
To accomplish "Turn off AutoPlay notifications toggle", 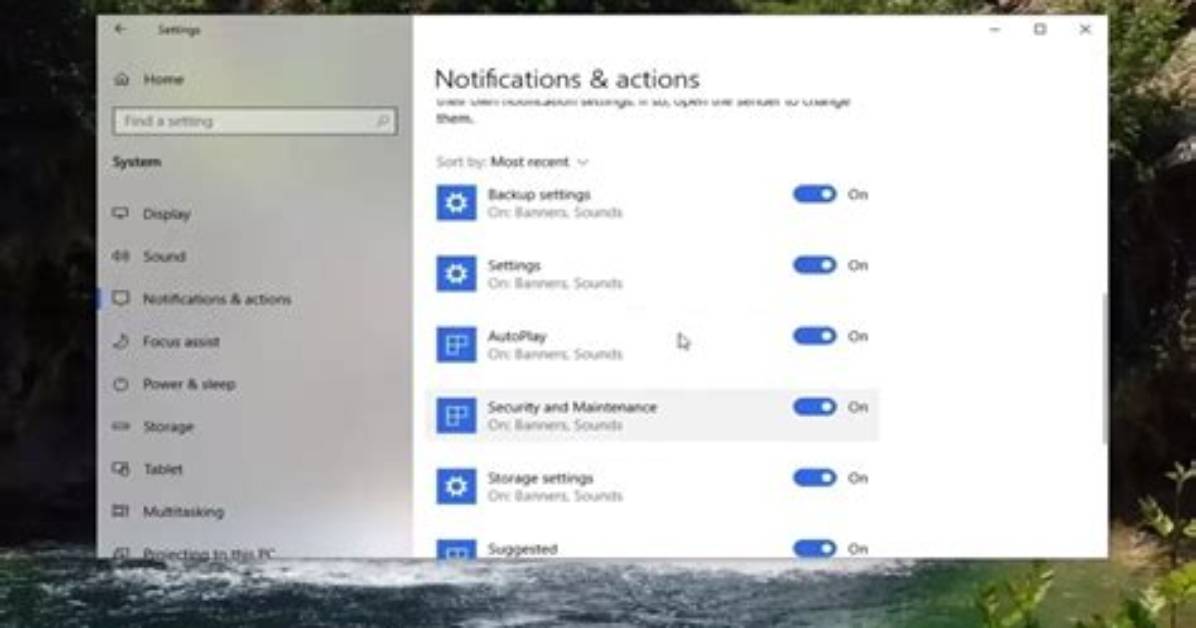I will (x=815, y=336).
